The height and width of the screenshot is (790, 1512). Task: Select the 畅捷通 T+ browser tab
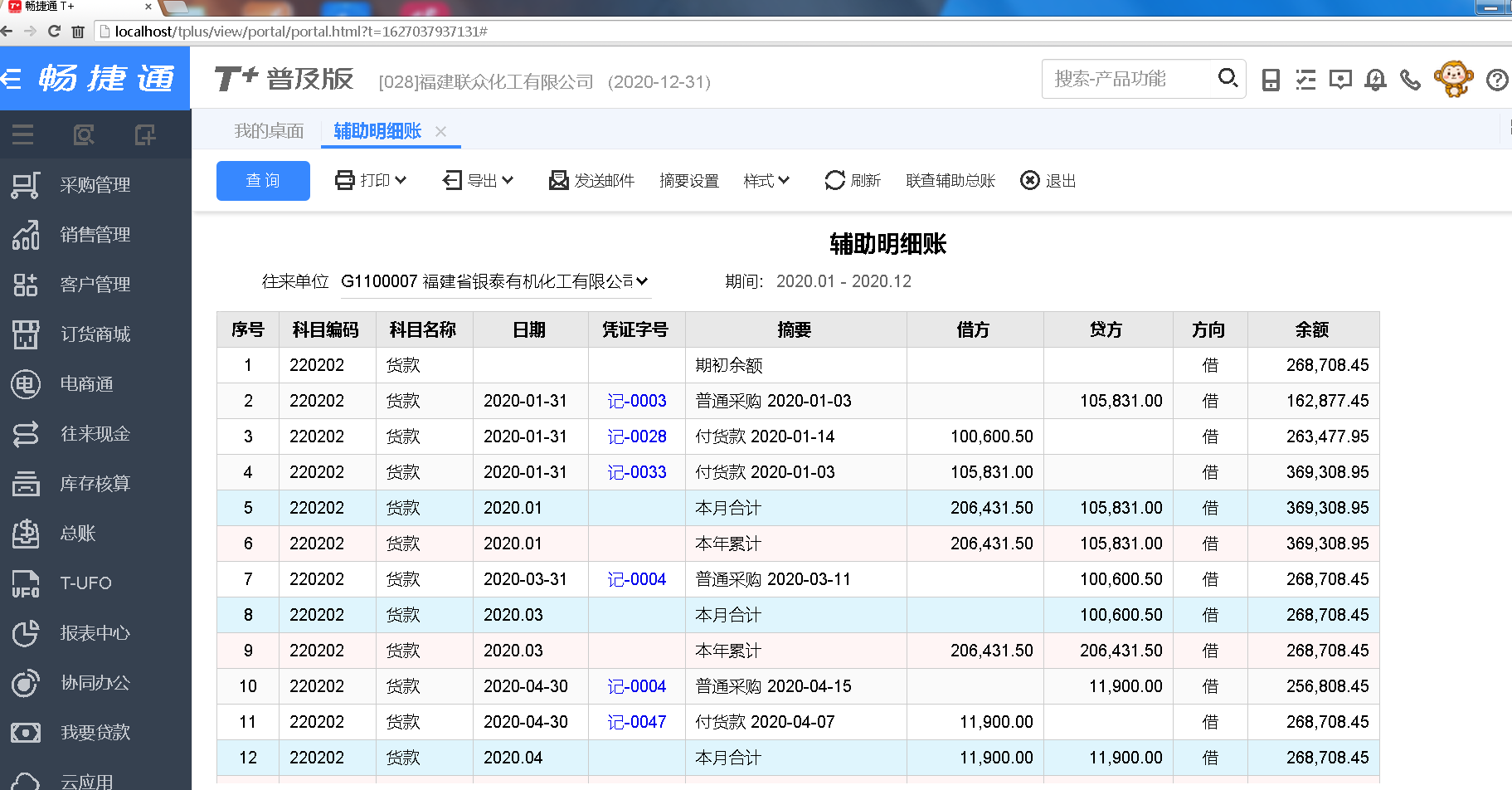[x=79, y=7]
